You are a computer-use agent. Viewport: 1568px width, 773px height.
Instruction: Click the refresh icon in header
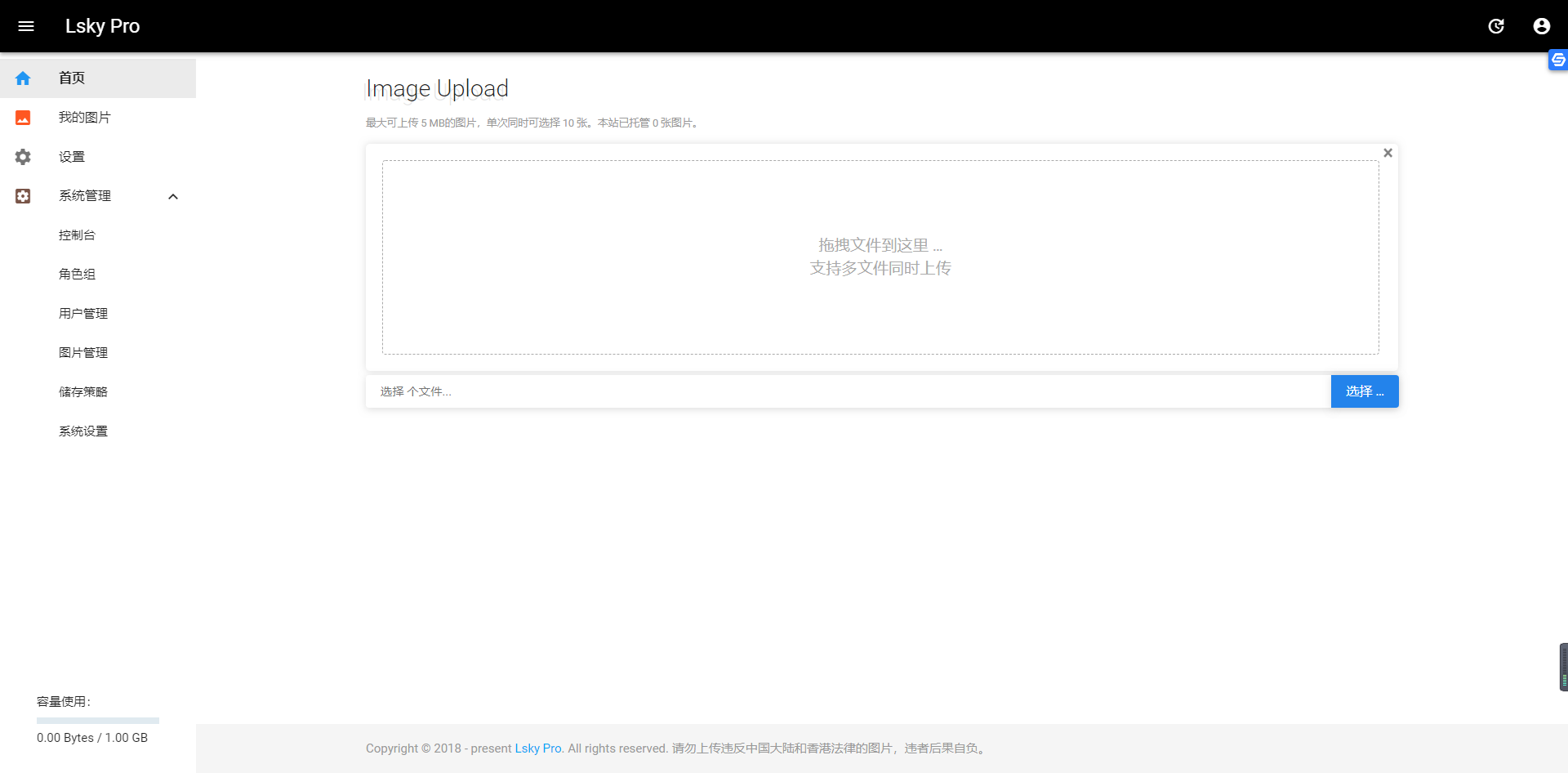click(1496, 26)
